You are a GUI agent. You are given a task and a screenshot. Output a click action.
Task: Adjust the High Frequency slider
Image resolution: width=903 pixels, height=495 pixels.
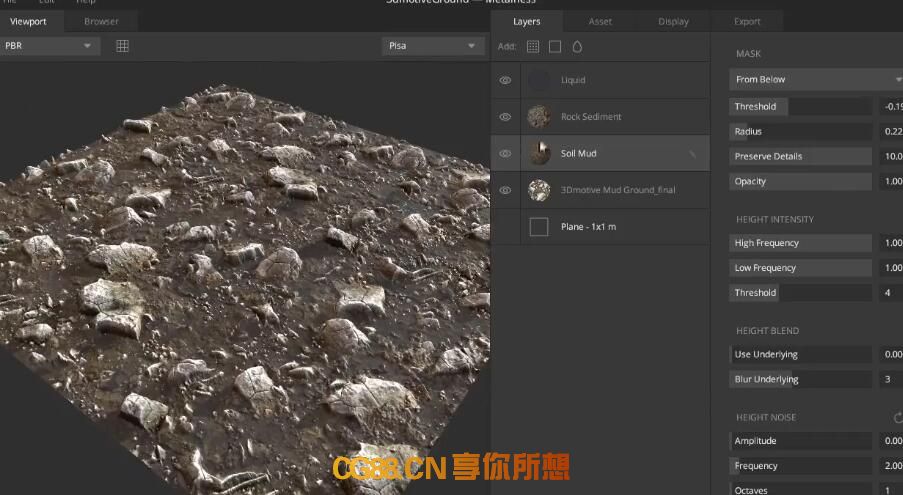(x=800, y=243)
